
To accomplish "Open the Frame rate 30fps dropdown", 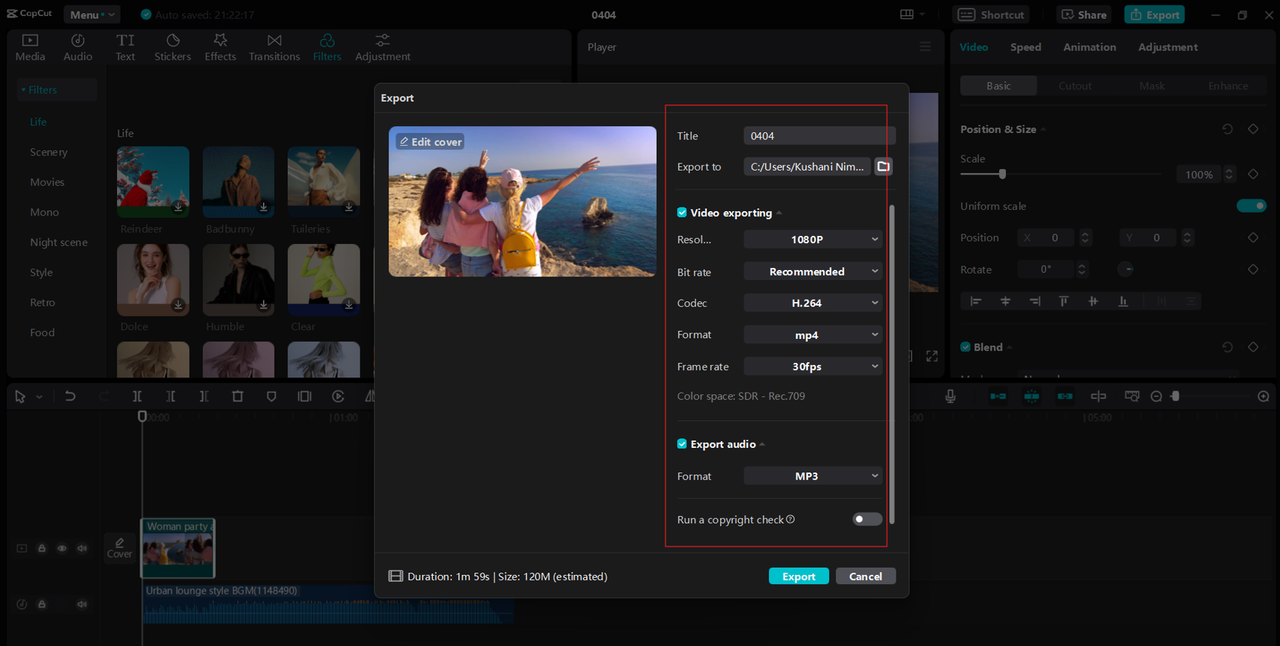I will coord(813,367).
